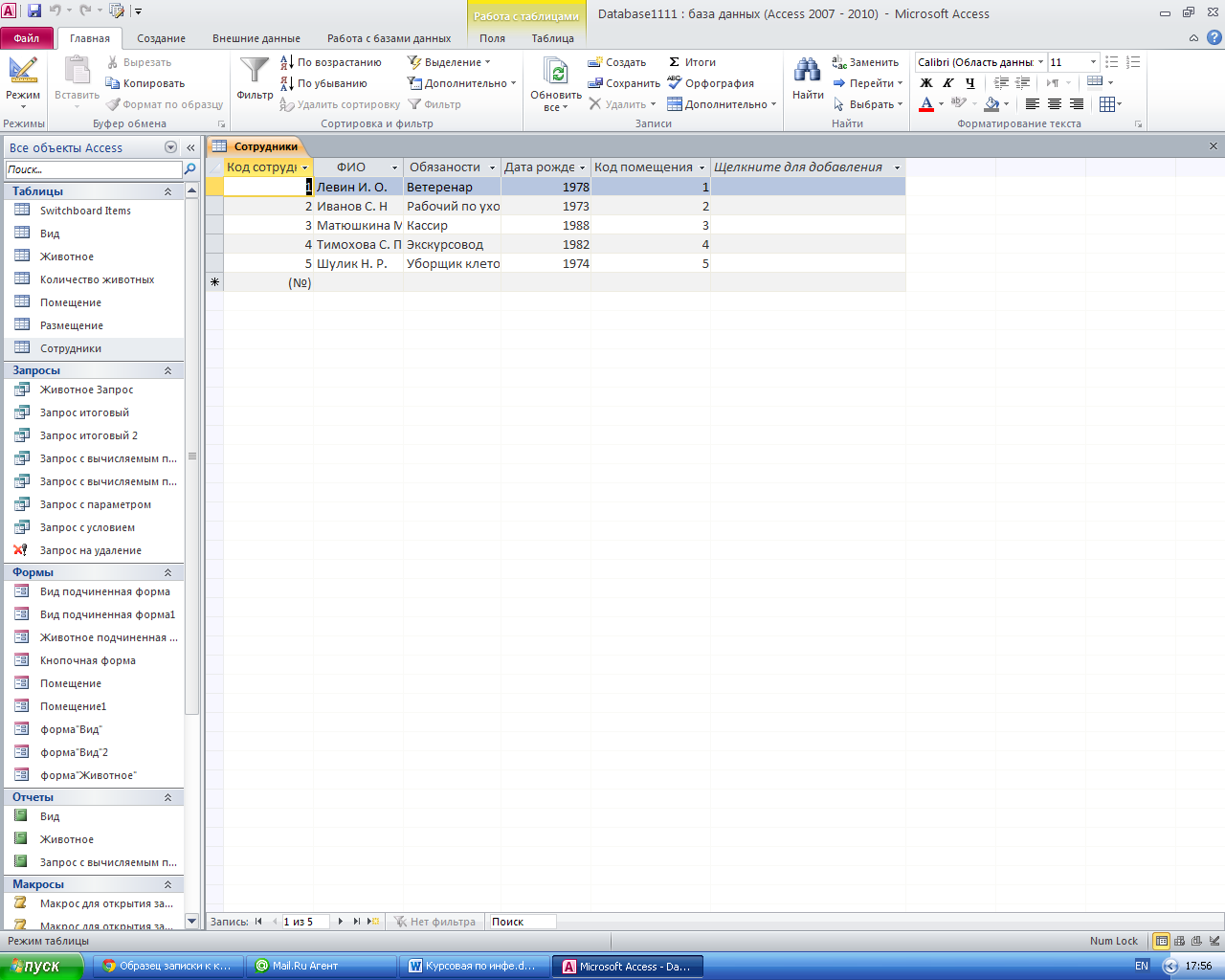Go to next record arrow
This screenshot has height=980, width=1225.
(341, 922)
